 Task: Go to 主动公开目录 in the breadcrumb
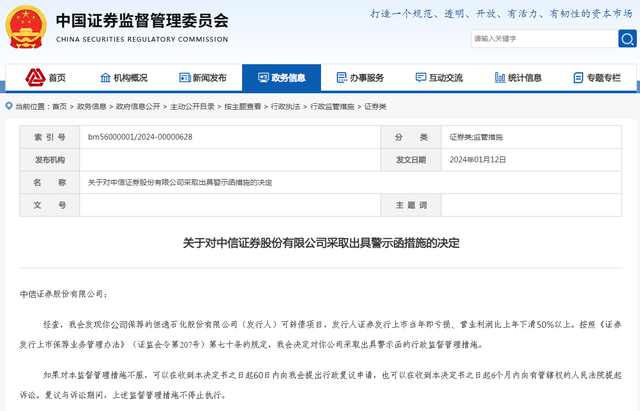click(x=192, y=107)
